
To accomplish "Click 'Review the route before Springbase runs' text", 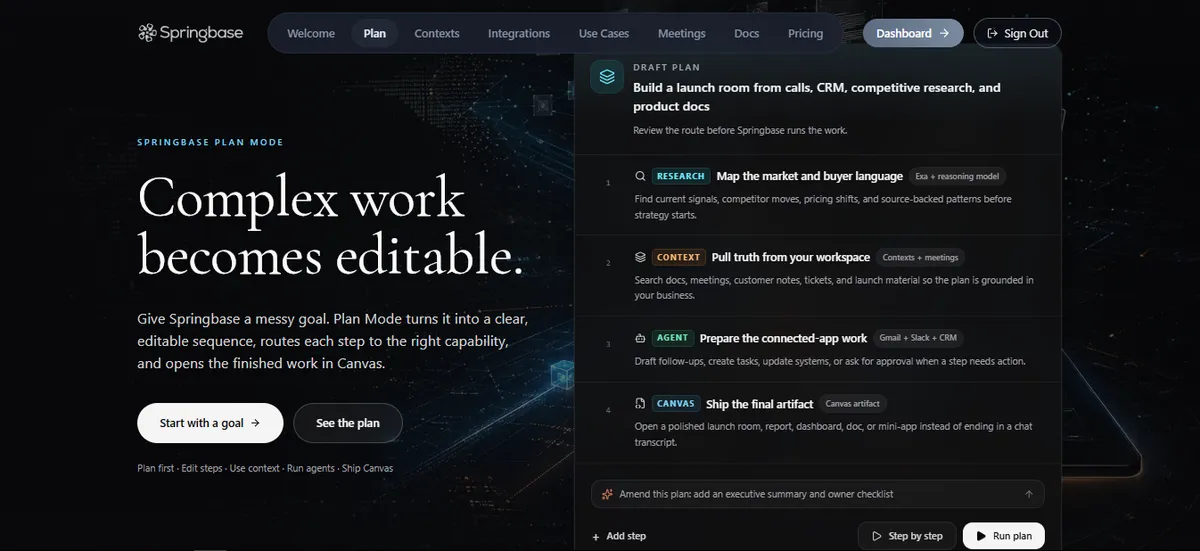I will tap(740, 131).
